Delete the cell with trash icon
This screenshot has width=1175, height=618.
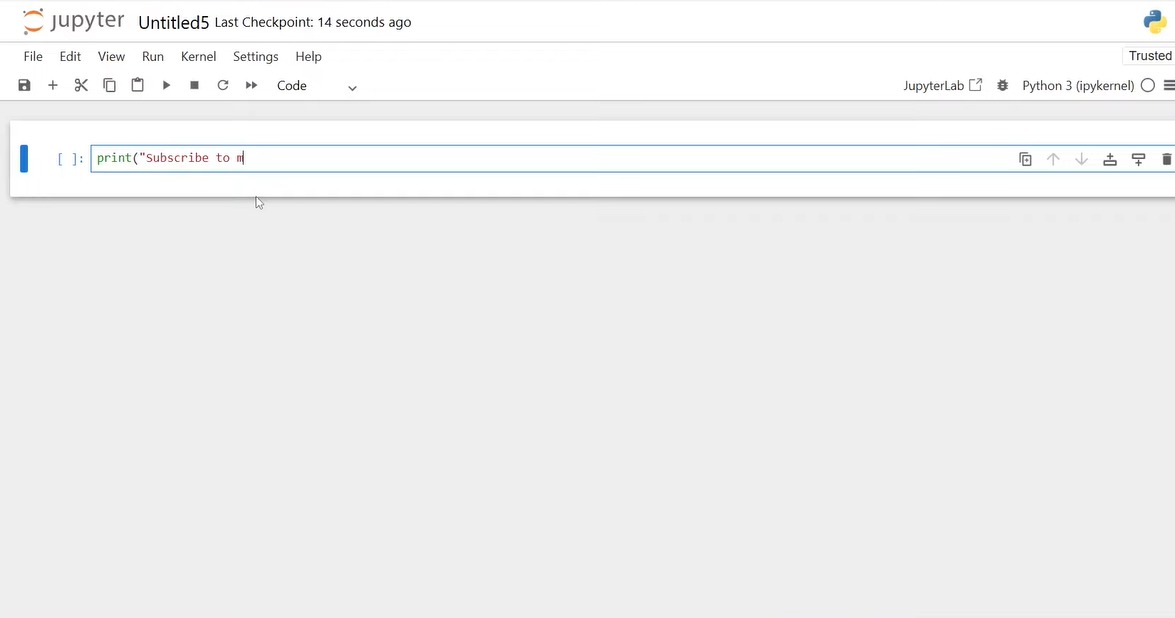(x=1167, y=159)
